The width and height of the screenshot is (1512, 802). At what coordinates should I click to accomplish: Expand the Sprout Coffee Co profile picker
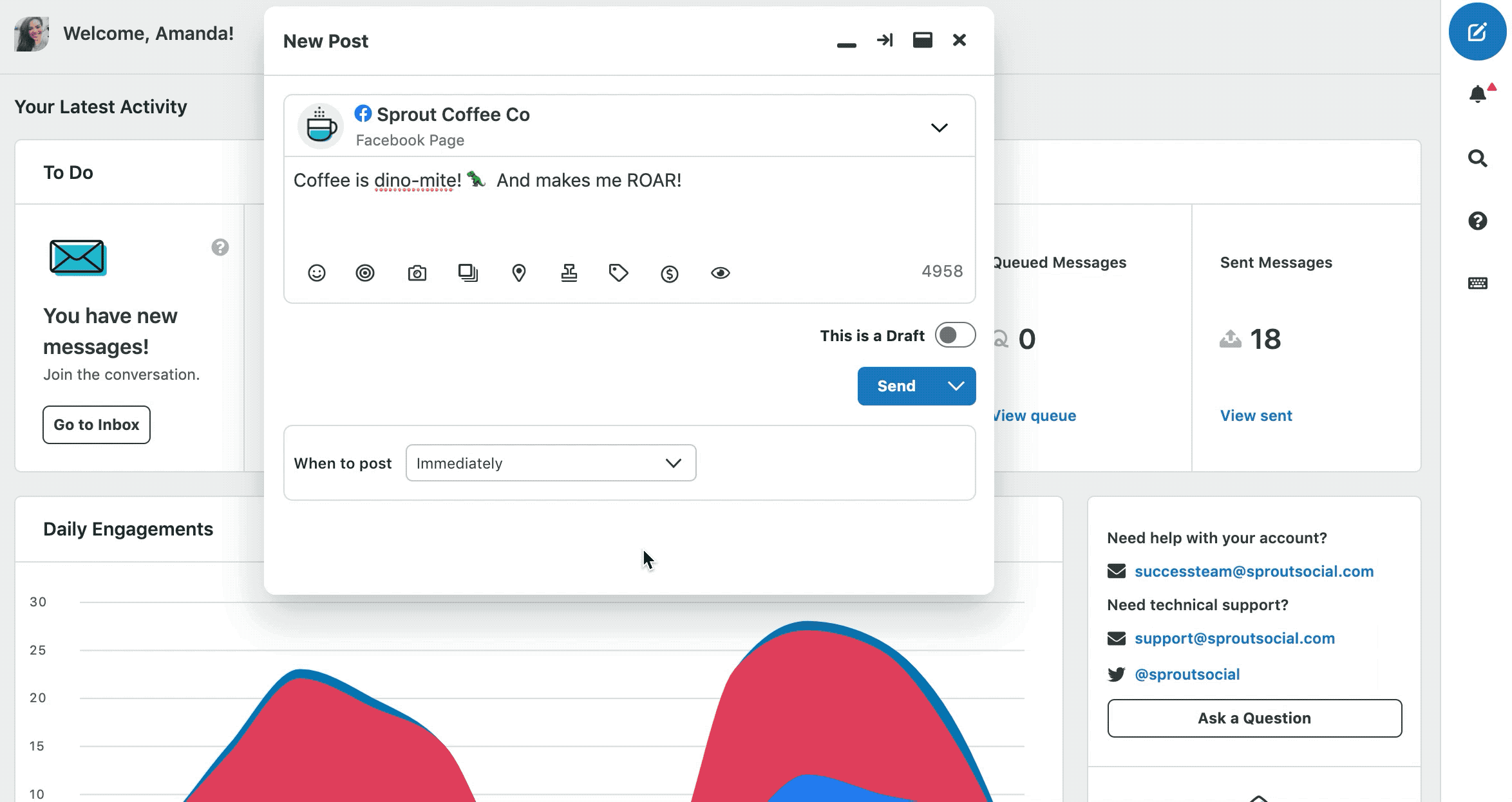[940, 127]
